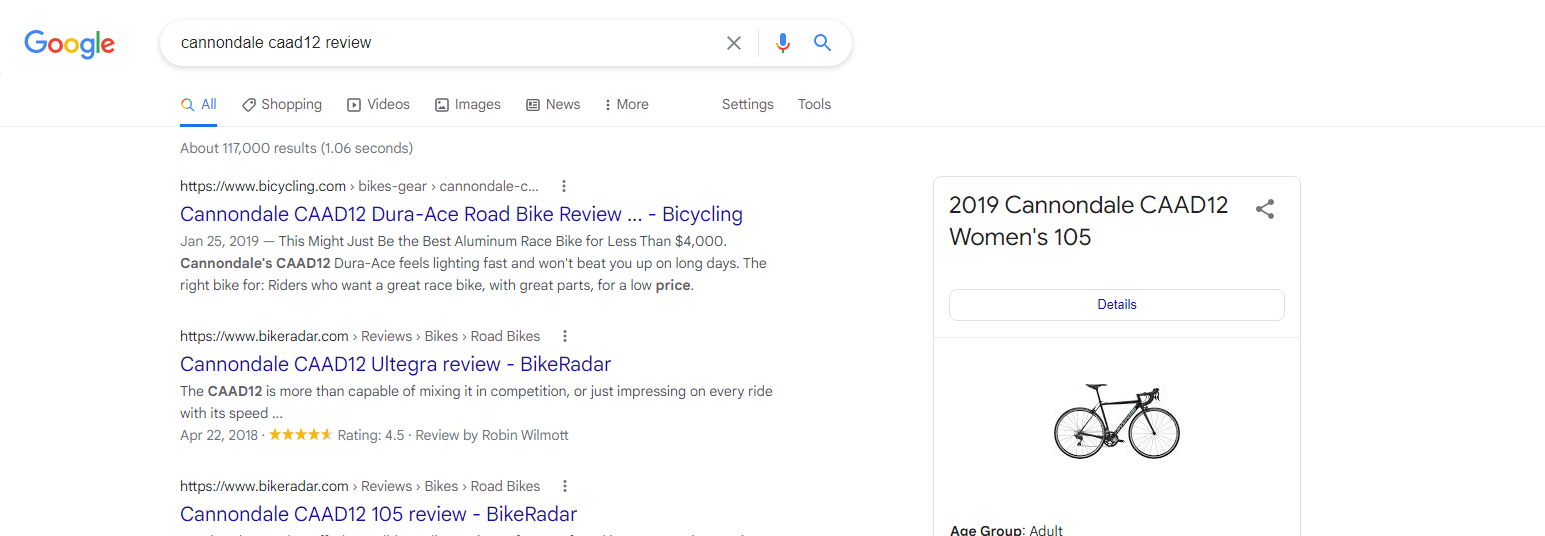The width and height of the screenshot is (1545, 536).
Task: Switch to Videos results tab
Action: 378,104
